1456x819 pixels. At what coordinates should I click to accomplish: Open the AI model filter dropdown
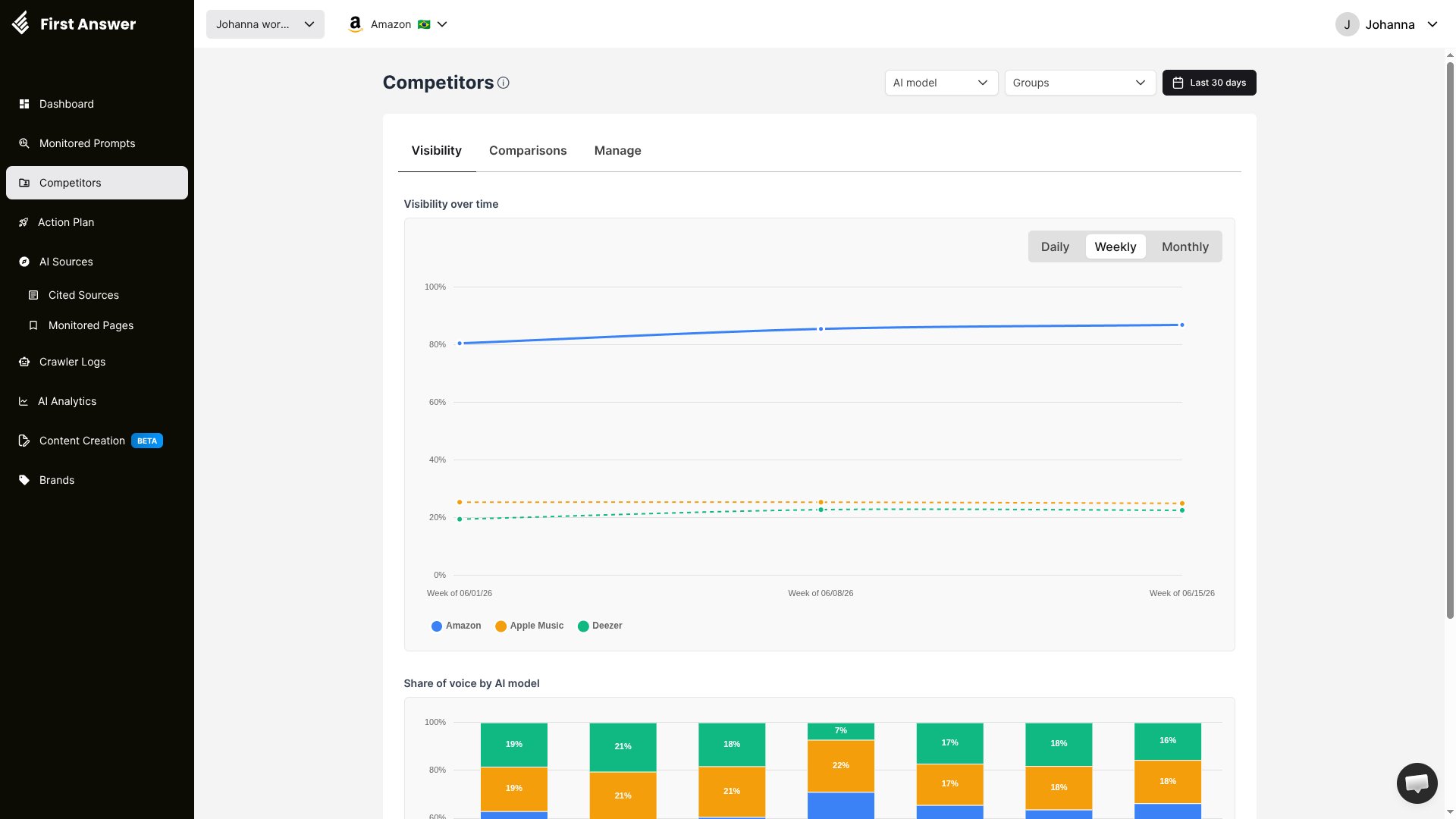coord(940,83)
